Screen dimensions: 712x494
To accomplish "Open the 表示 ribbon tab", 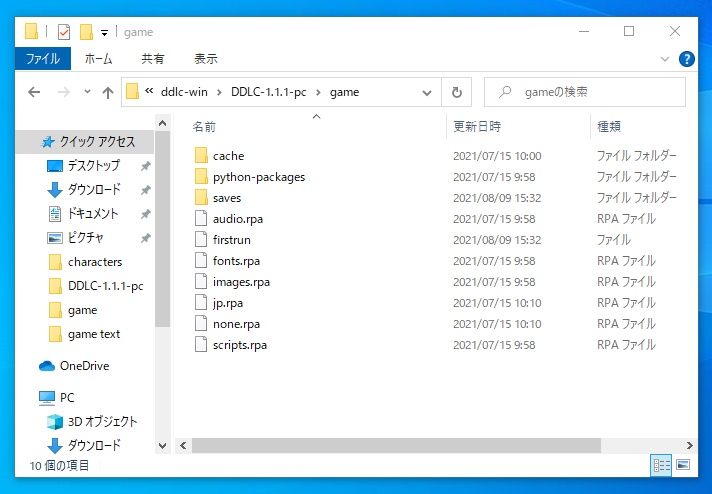I will click(206, 59).
